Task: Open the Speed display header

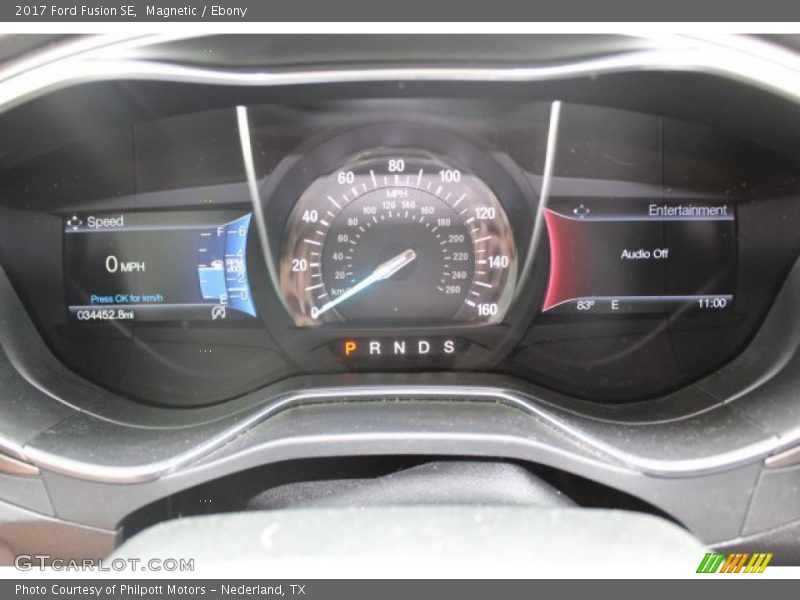Action: (x=105, y=221)
